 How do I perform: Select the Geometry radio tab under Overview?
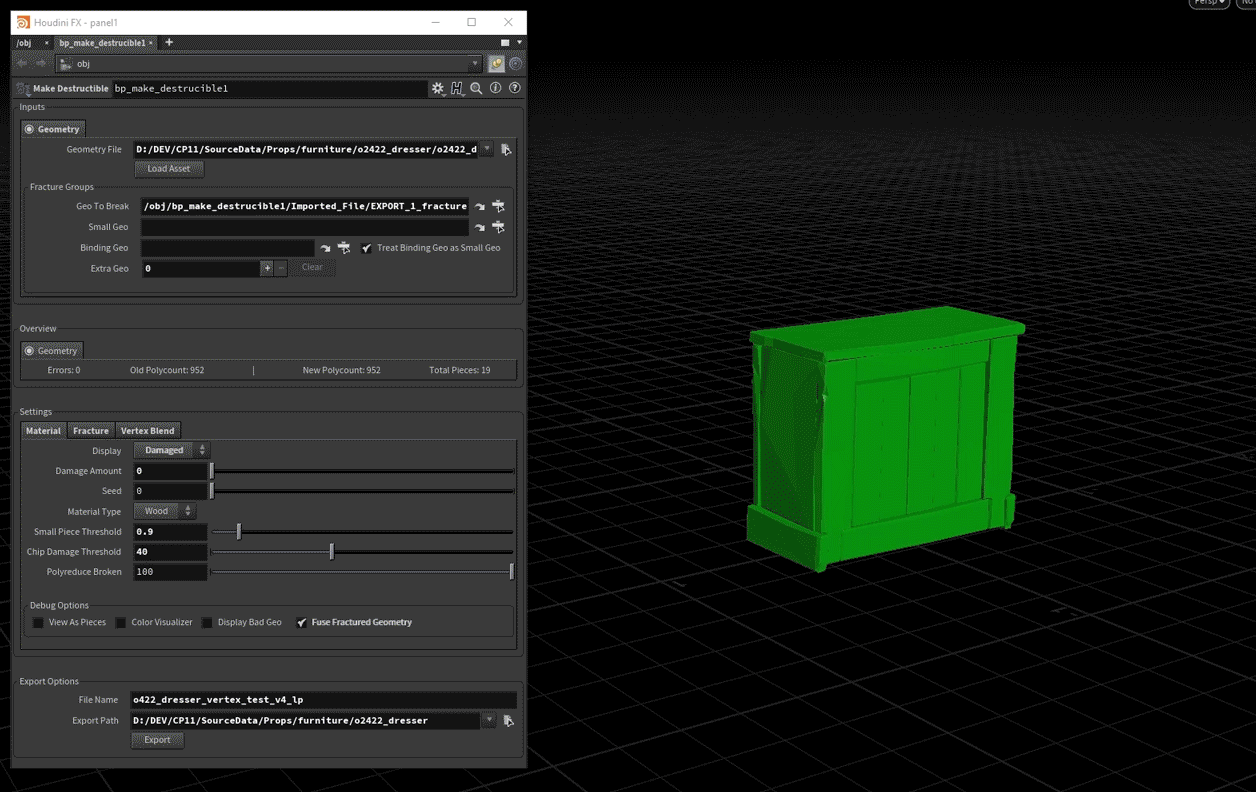click(x=52, y=351)
